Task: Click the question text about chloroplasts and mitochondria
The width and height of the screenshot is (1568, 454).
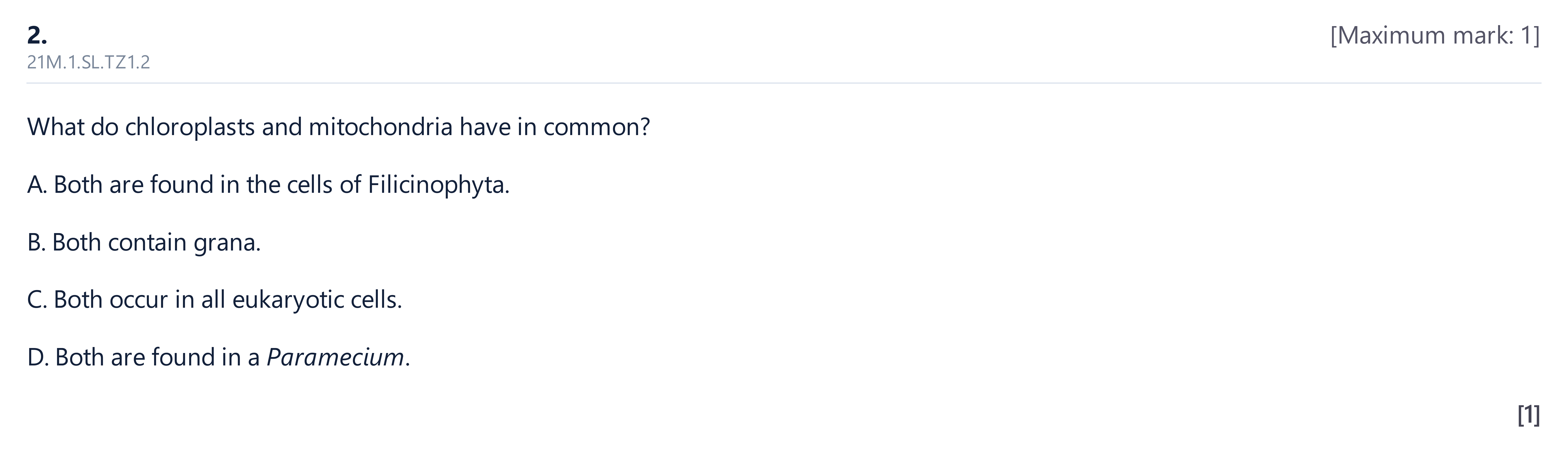Action: [338, 127]
